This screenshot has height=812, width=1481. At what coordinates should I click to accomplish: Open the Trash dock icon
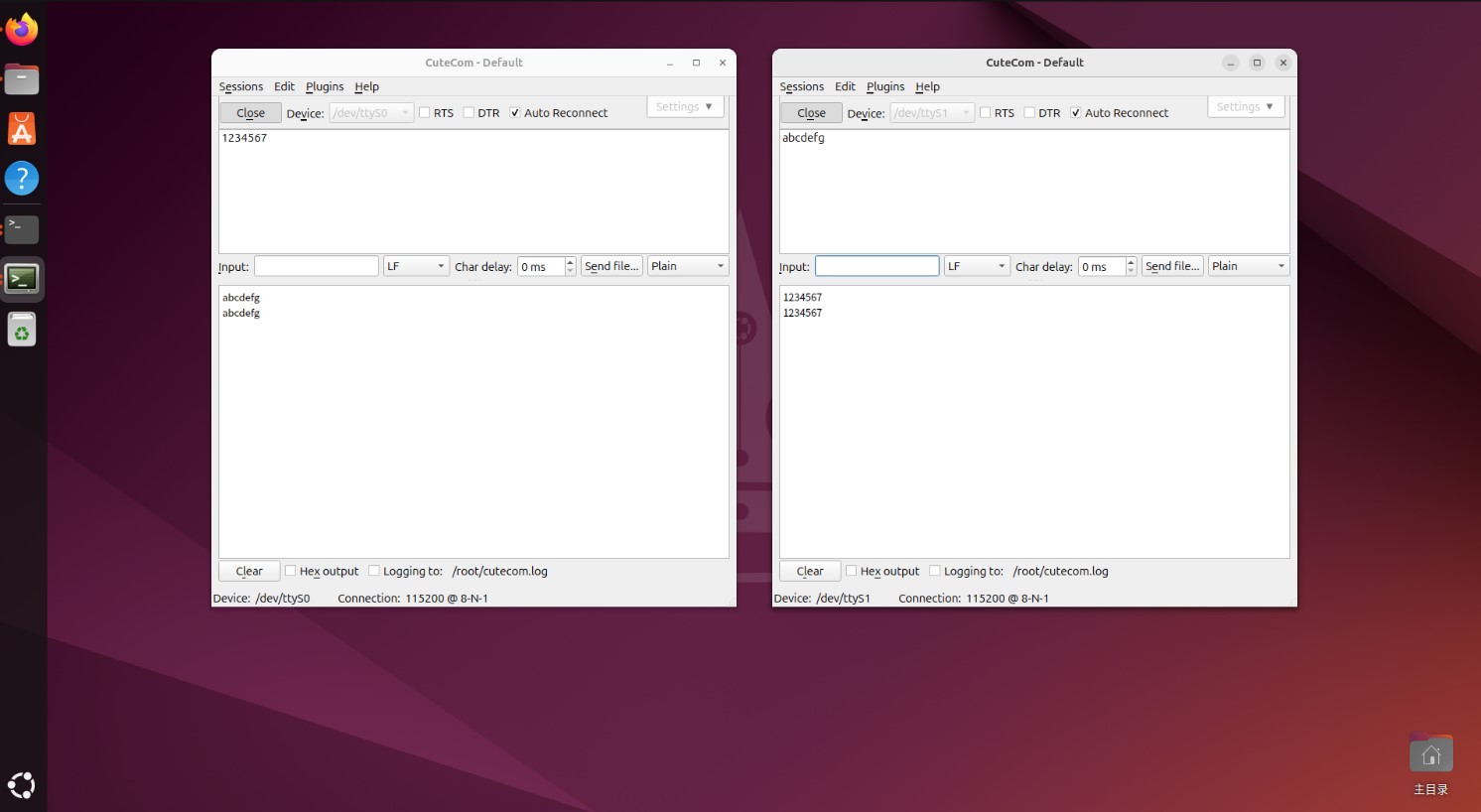coord(22,330)
